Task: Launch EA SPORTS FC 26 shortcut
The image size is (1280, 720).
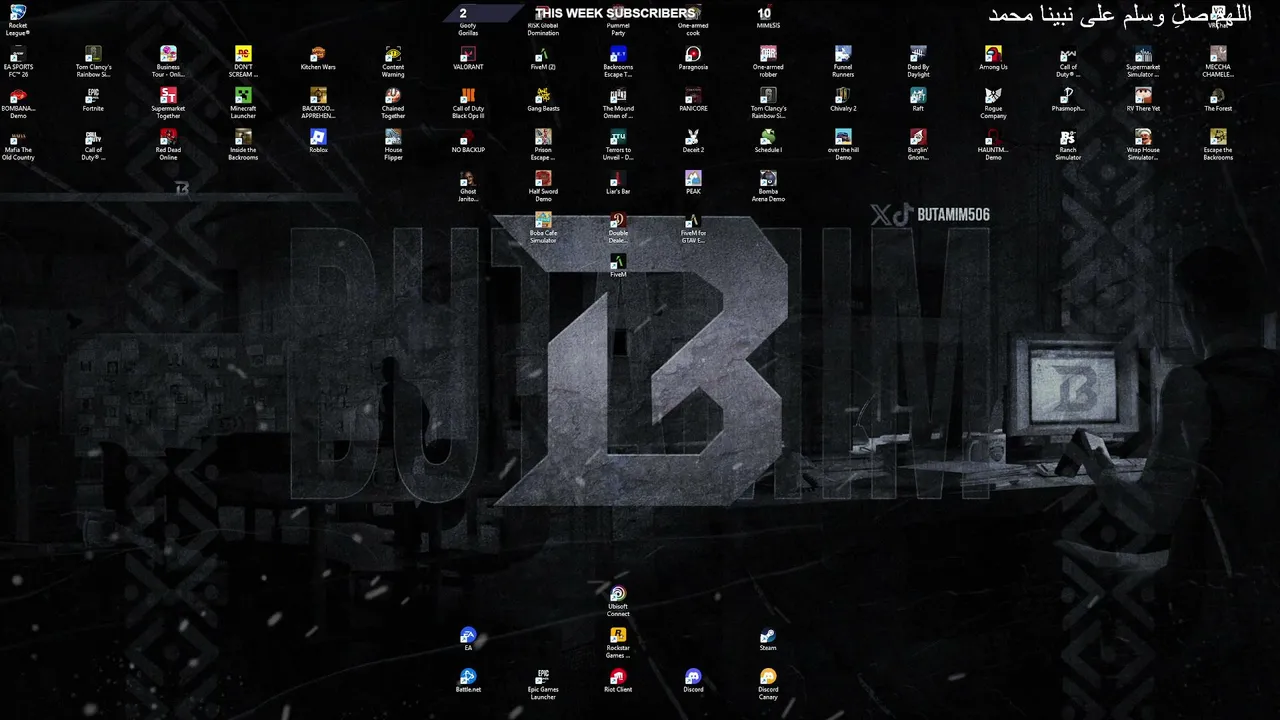Action: pos(18,61)
